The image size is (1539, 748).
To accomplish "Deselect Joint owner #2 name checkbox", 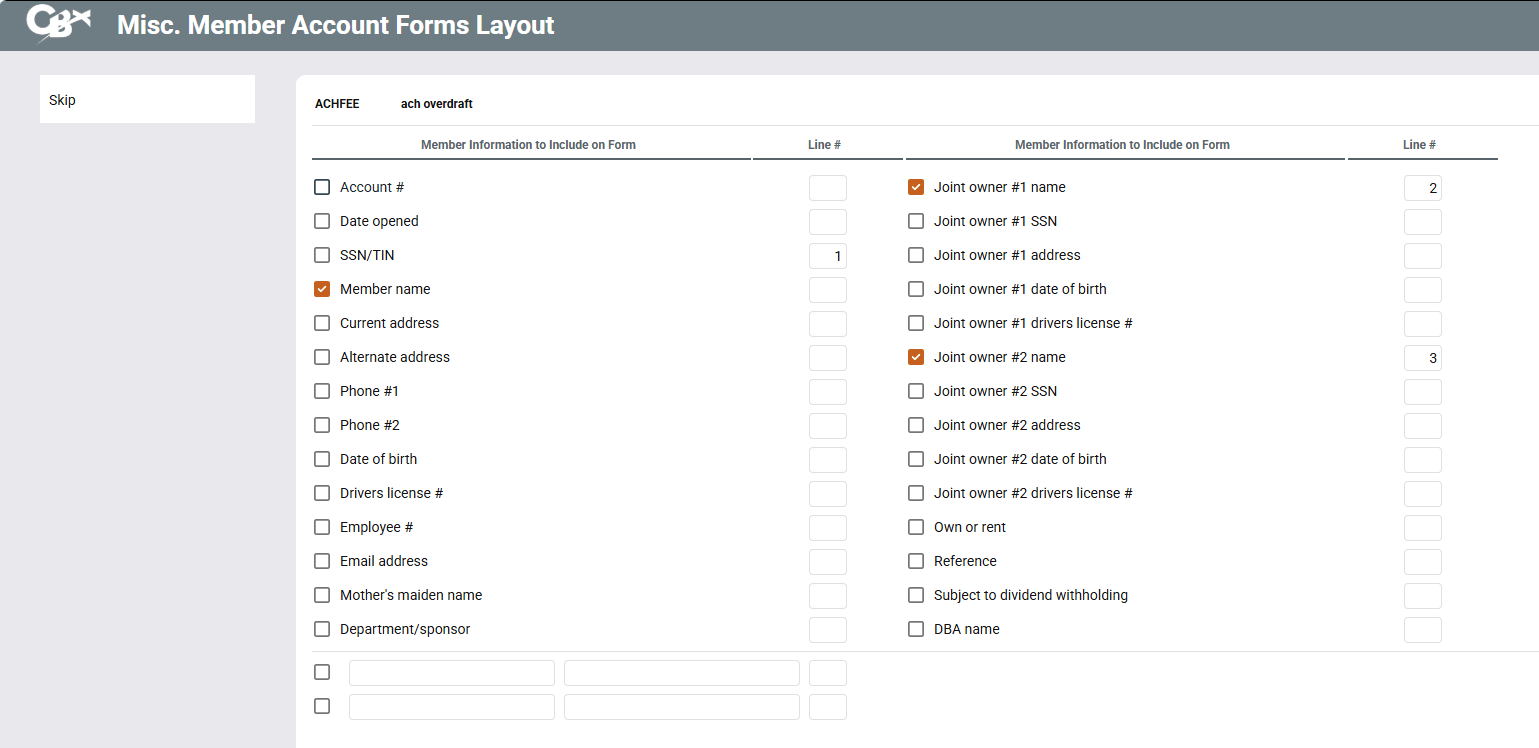I will pos(916,357).
